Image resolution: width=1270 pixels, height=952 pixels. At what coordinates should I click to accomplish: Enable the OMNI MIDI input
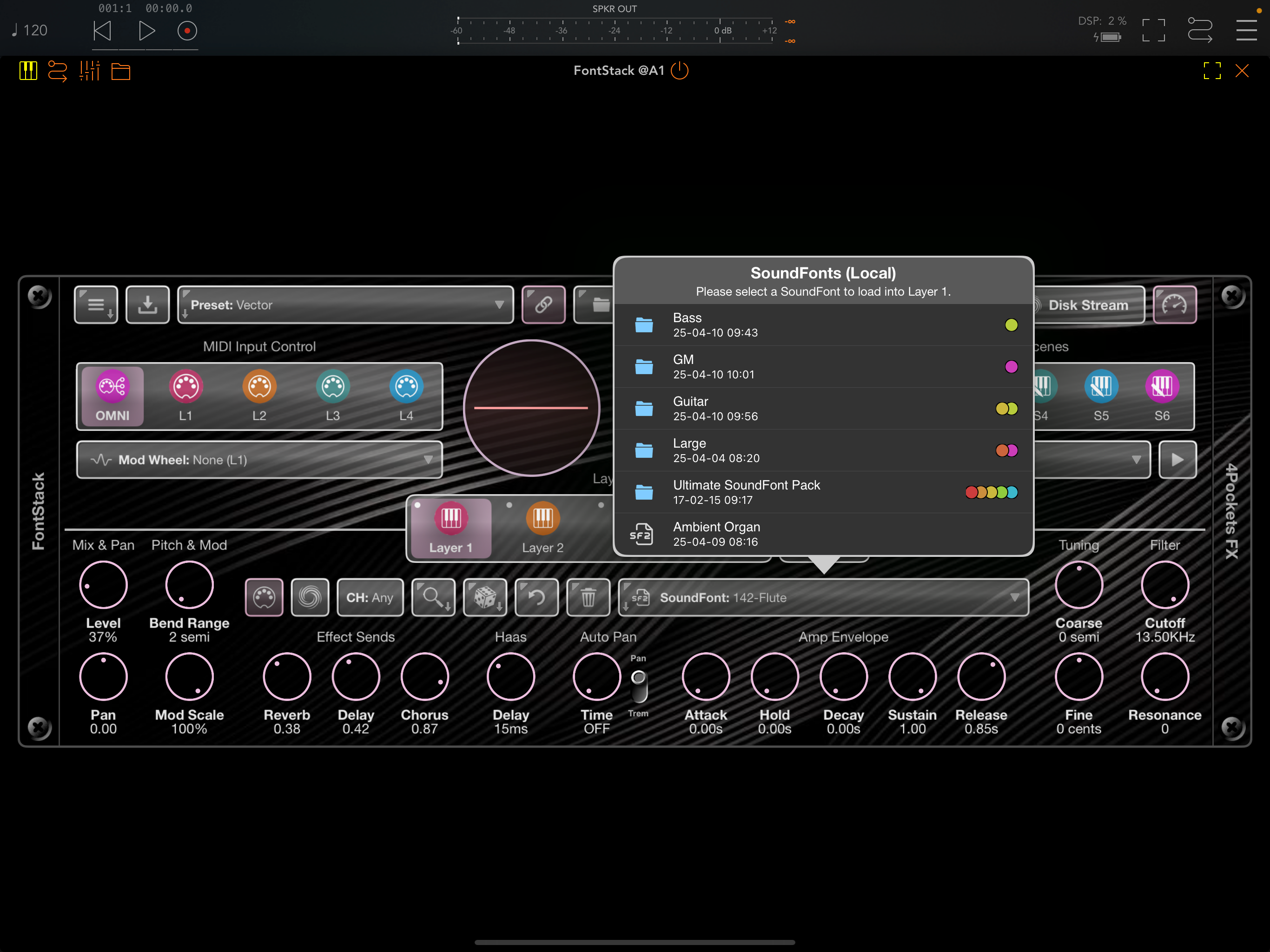[x=112, y=396]
